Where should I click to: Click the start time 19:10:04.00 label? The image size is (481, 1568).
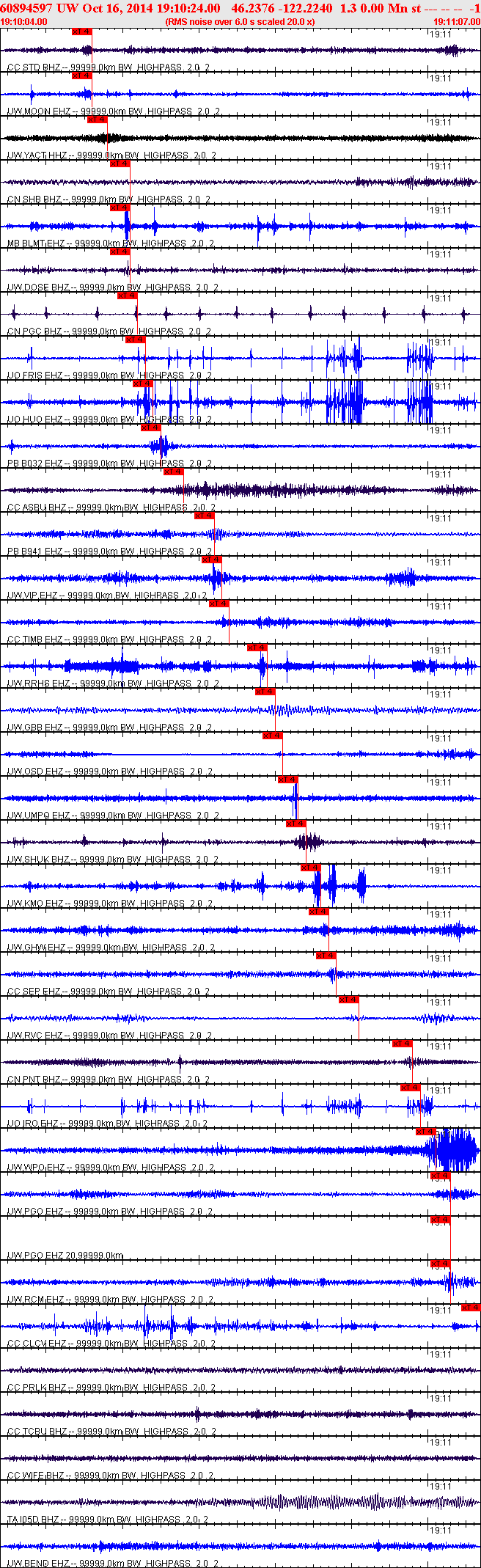(x=24, y=22)
